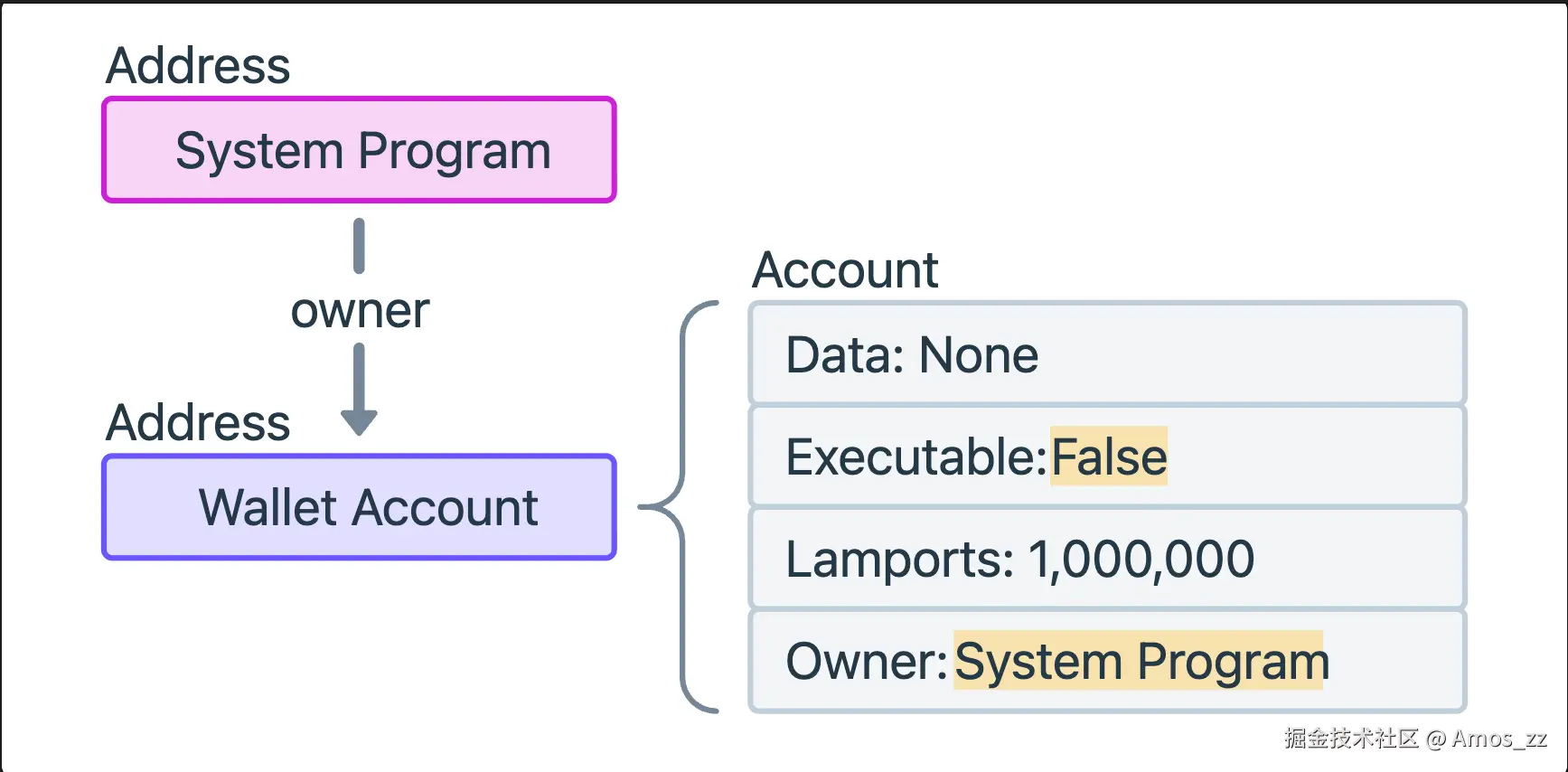The width and height of the screenshot is (1568, 772).
Task: Click the Amos_zz watermark text
Action: tap(1499, 739)
